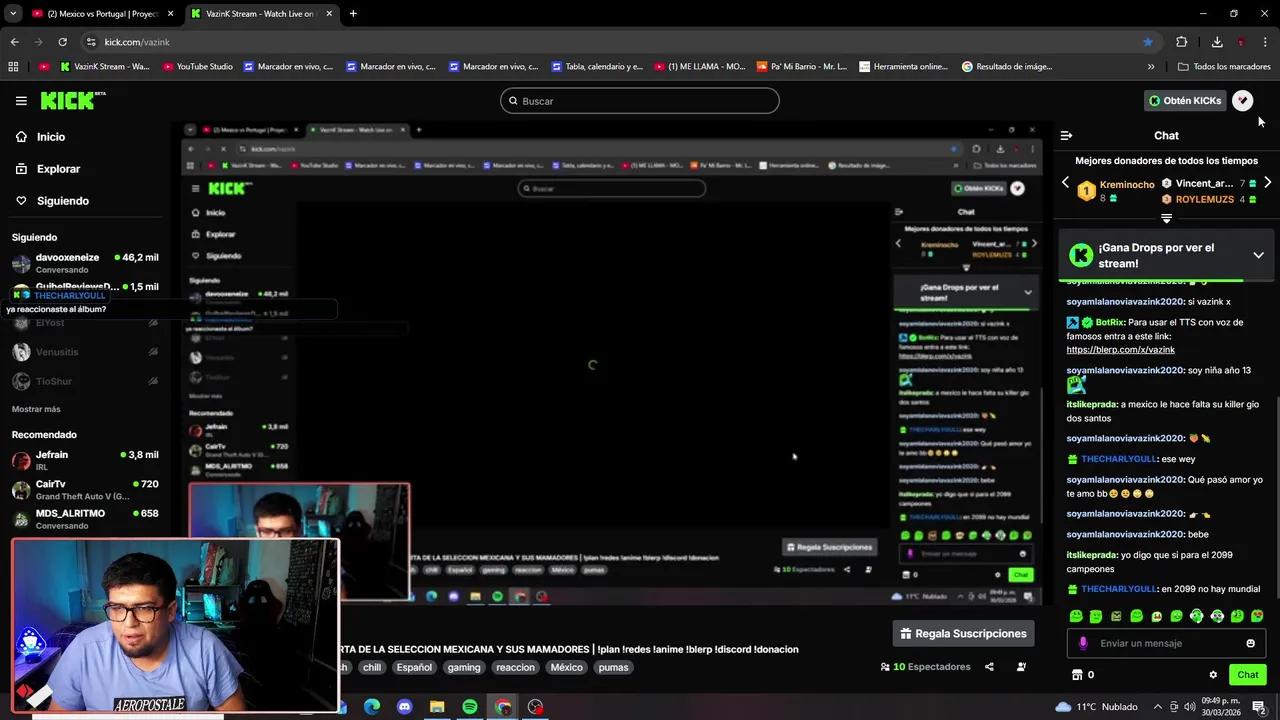Screen dimensions: 1280x720
Task: Open Chrome tab search dropdown
Action: 13,14
